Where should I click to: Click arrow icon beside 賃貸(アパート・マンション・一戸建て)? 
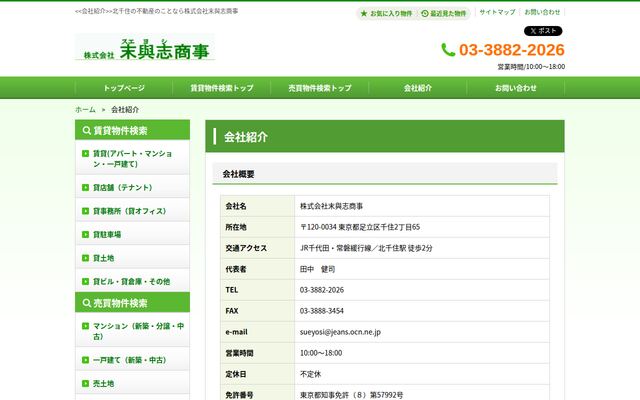click(85, 153)
